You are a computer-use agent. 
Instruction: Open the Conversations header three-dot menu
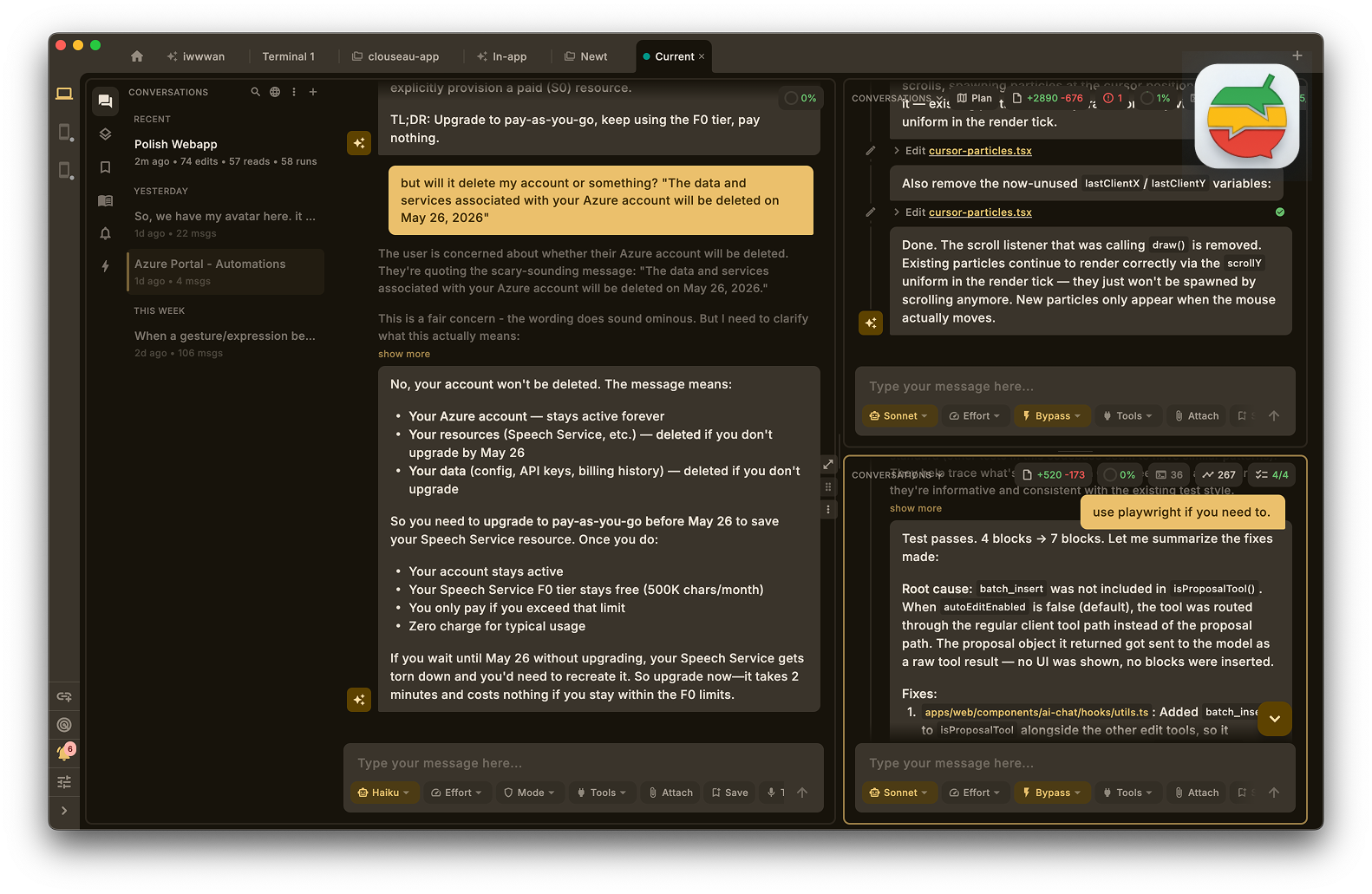coord(294,92)
